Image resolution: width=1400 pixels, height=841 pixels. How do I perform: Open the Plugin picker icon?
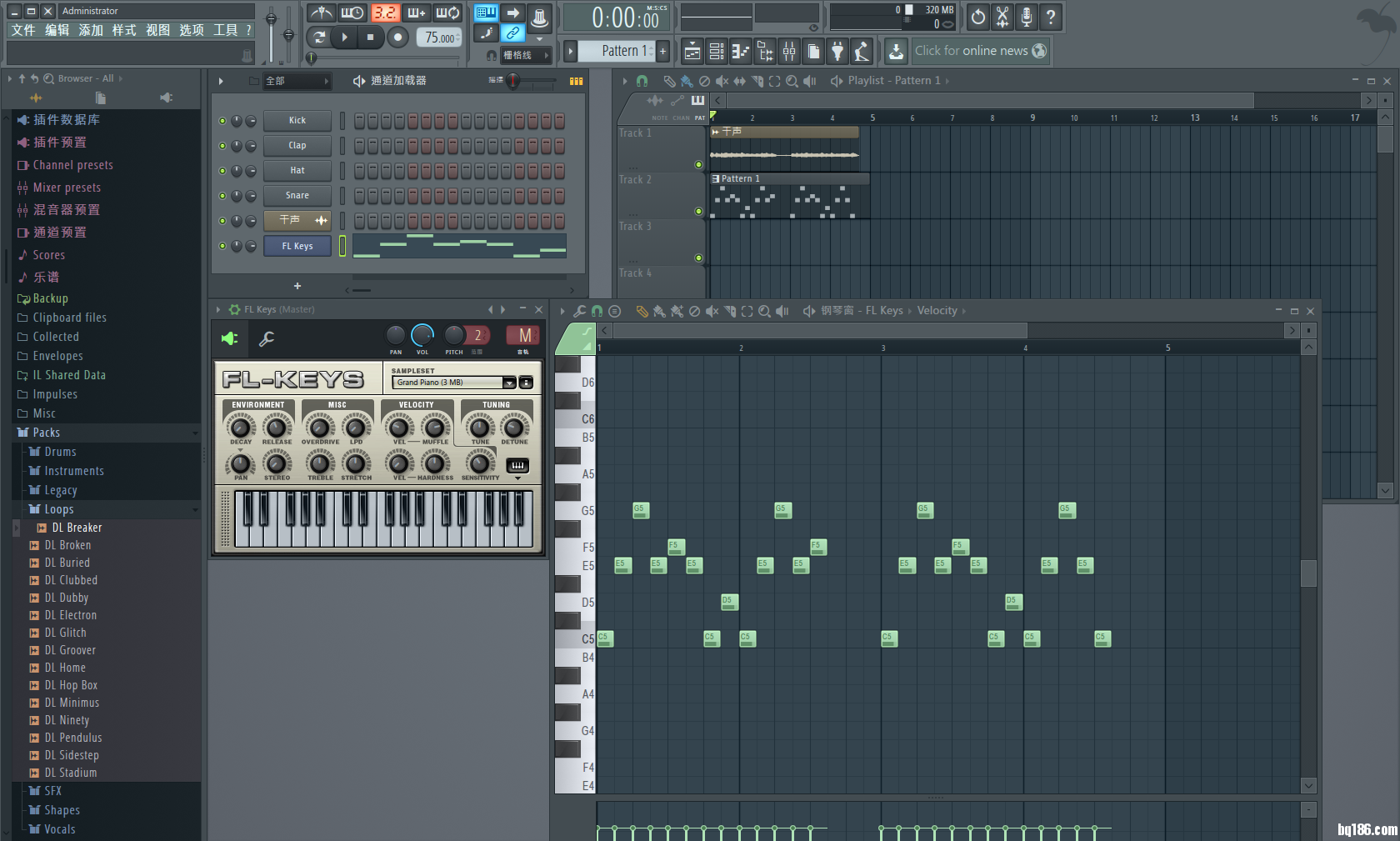pyautogui.click(x=837, y=52)
